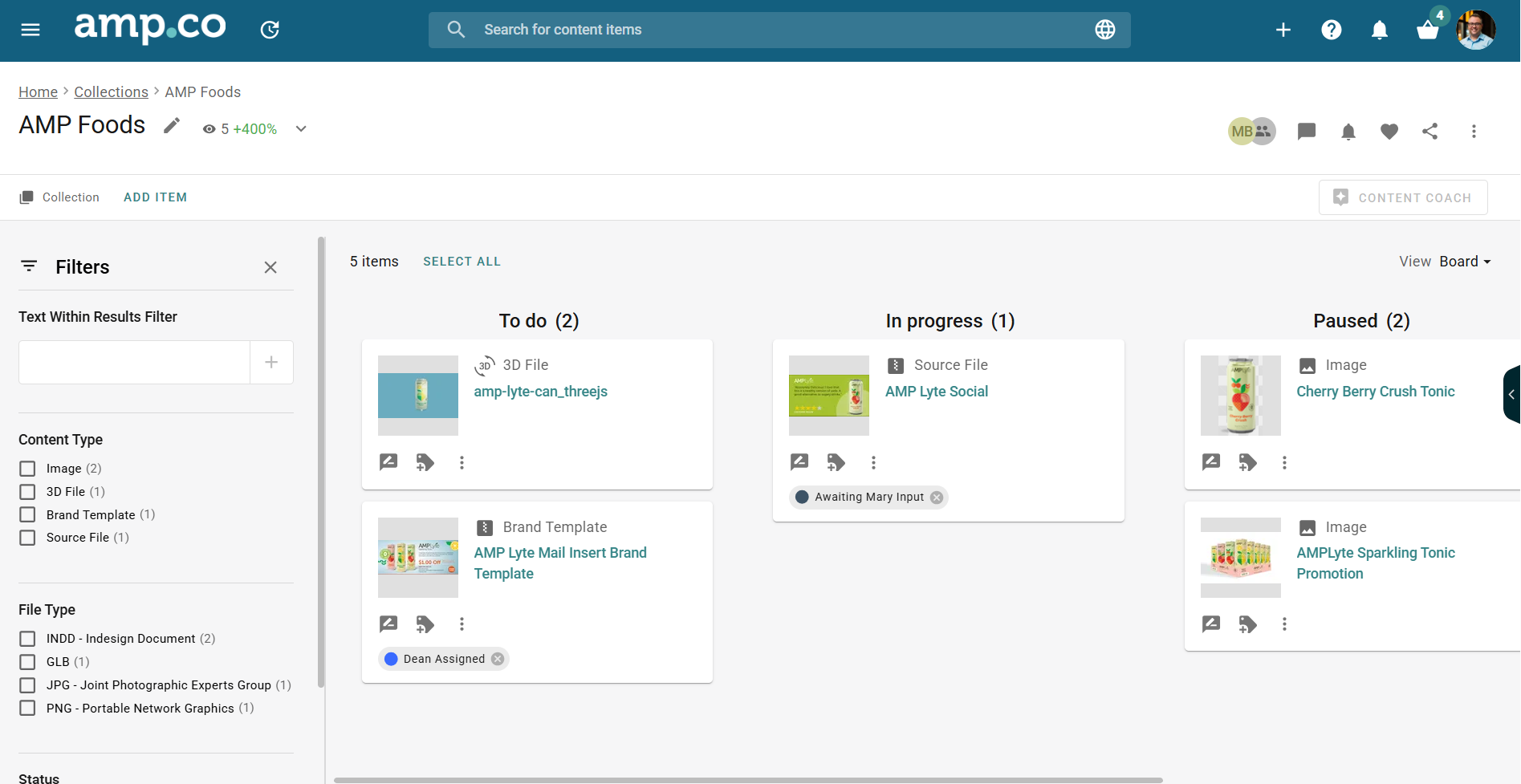Open more options for AMP Lyte Mail Insert
1521x784 pixels.
coord(462,624)
